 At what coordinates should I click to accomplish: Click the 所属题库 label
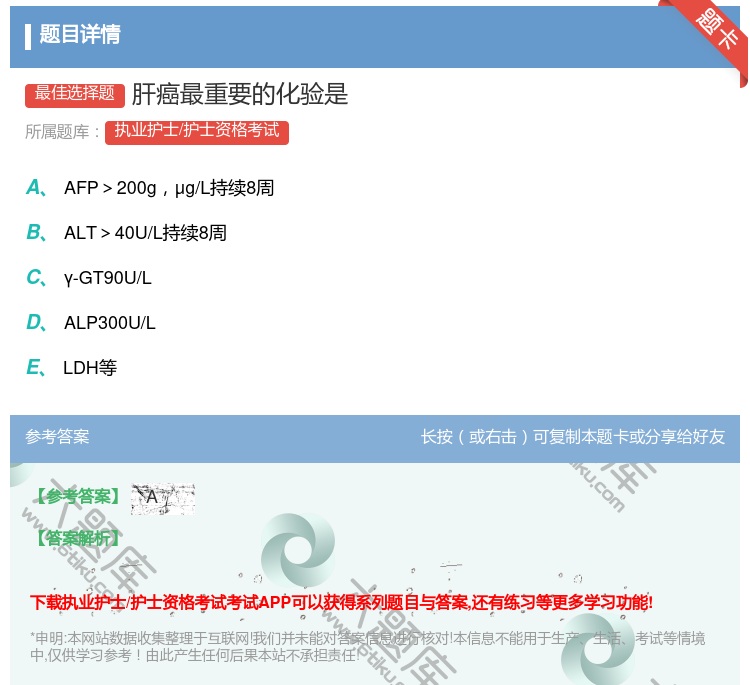click(62, 132)
